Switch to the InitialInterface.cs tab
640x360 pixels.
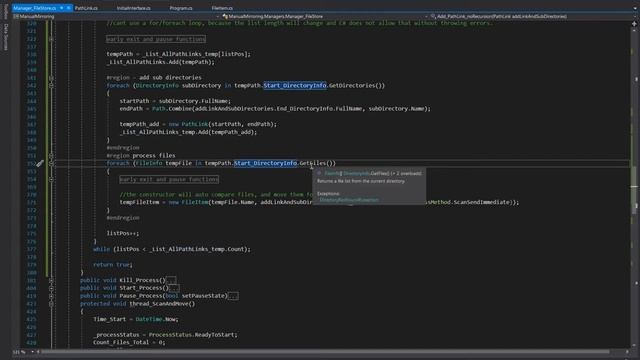pyautogui.click(x=133, y=8)
